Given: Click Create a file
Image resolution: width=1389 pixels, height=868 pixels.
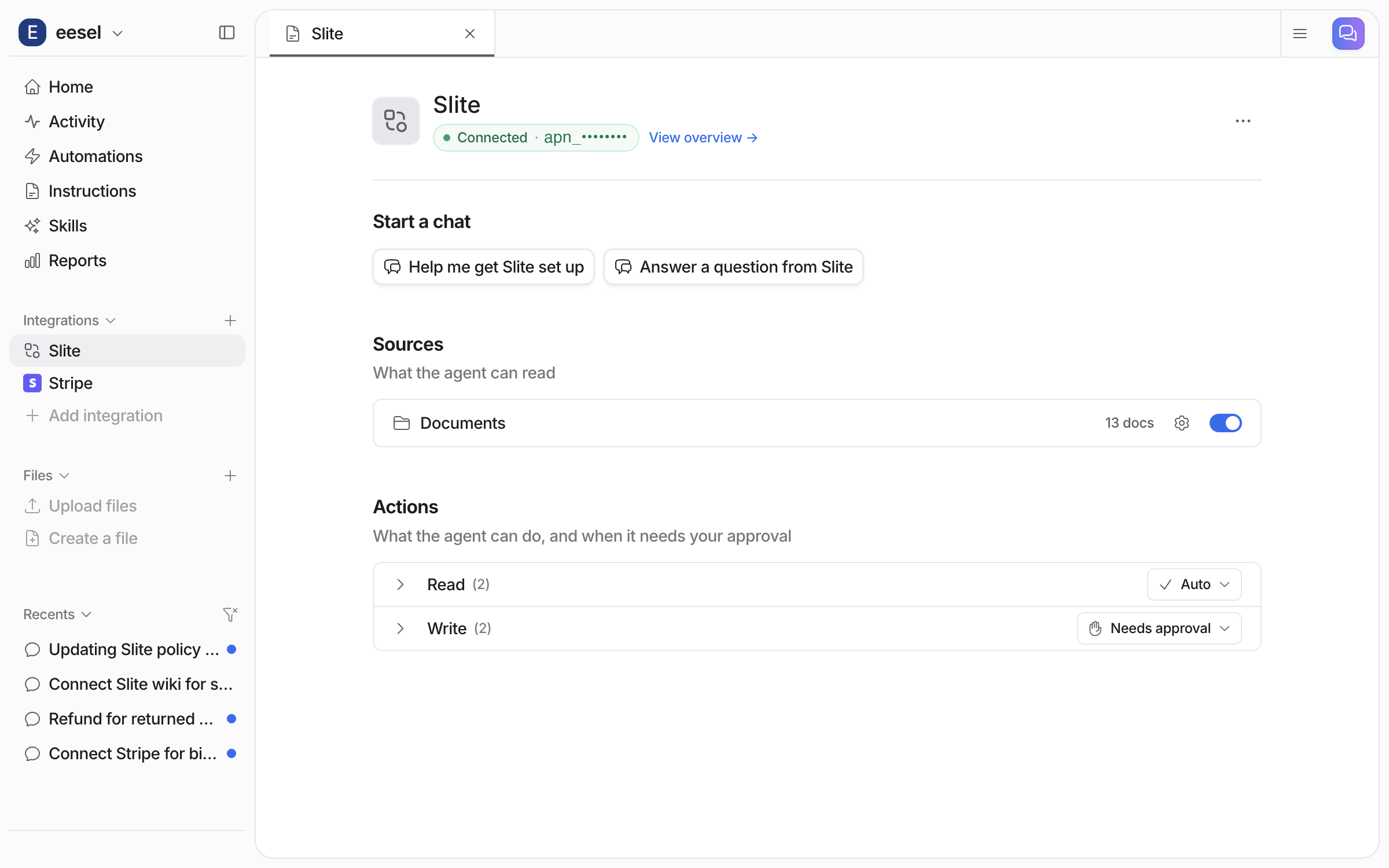Looking at the screenshot, I should [127, 538].
